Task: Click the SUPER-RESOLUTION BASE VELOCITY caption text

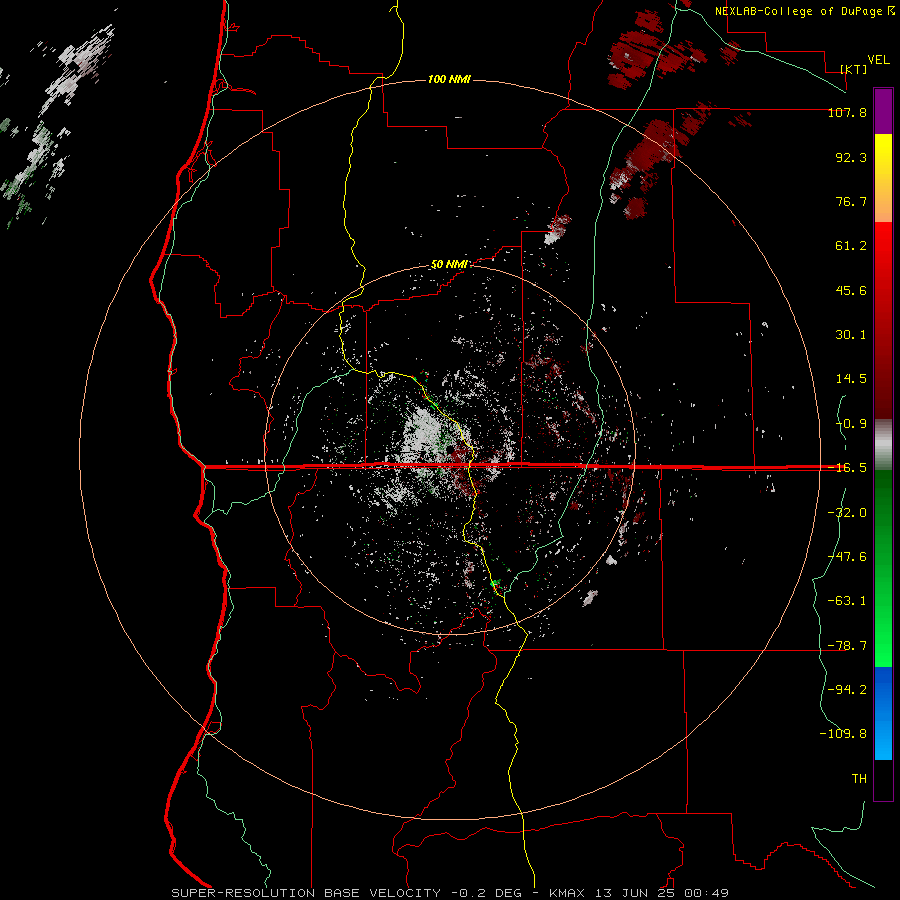Action: [x=306, y=893]
